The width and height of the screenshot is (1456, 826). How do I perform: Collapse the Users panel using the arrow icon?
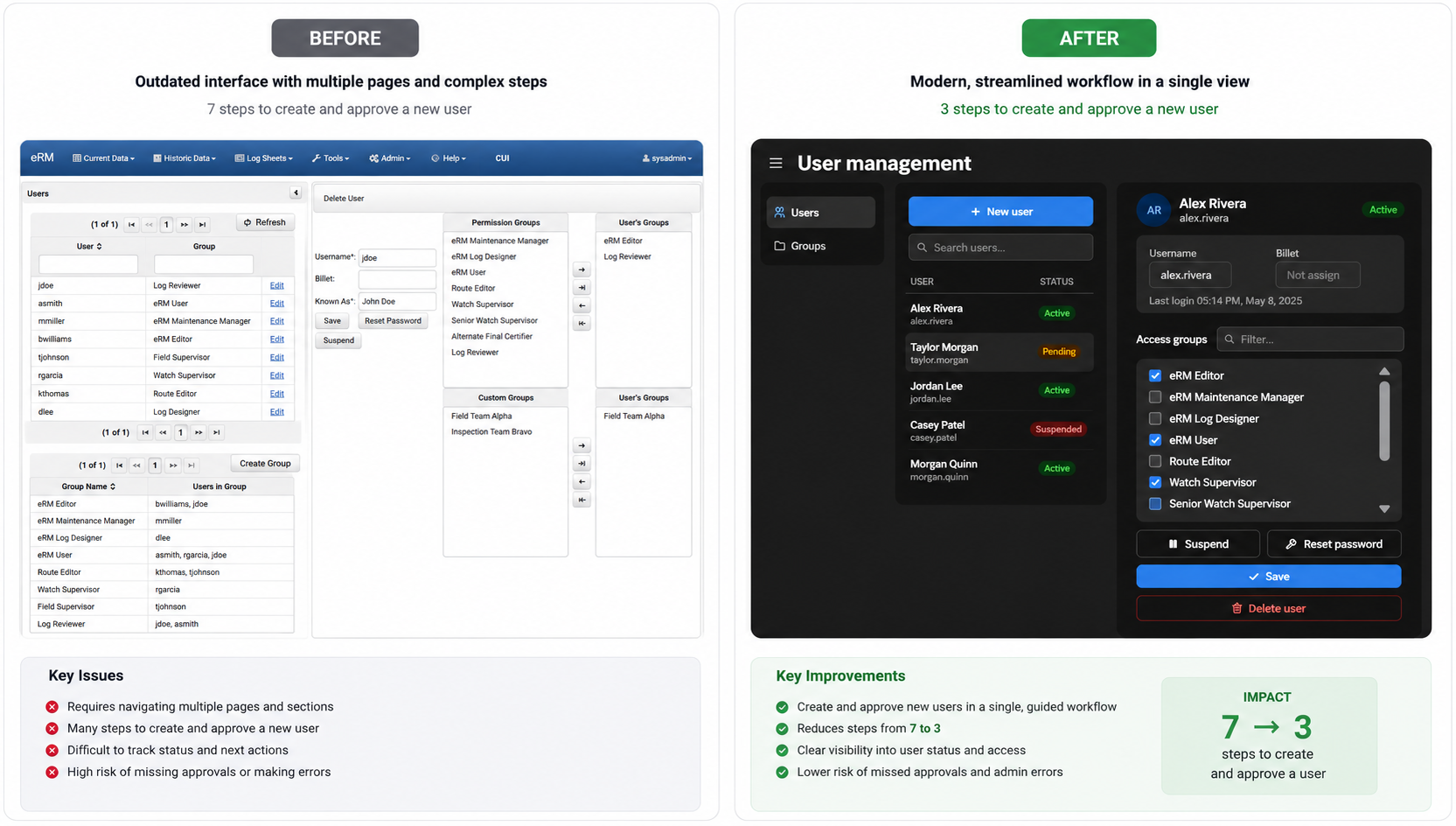(x=296, y=192)
